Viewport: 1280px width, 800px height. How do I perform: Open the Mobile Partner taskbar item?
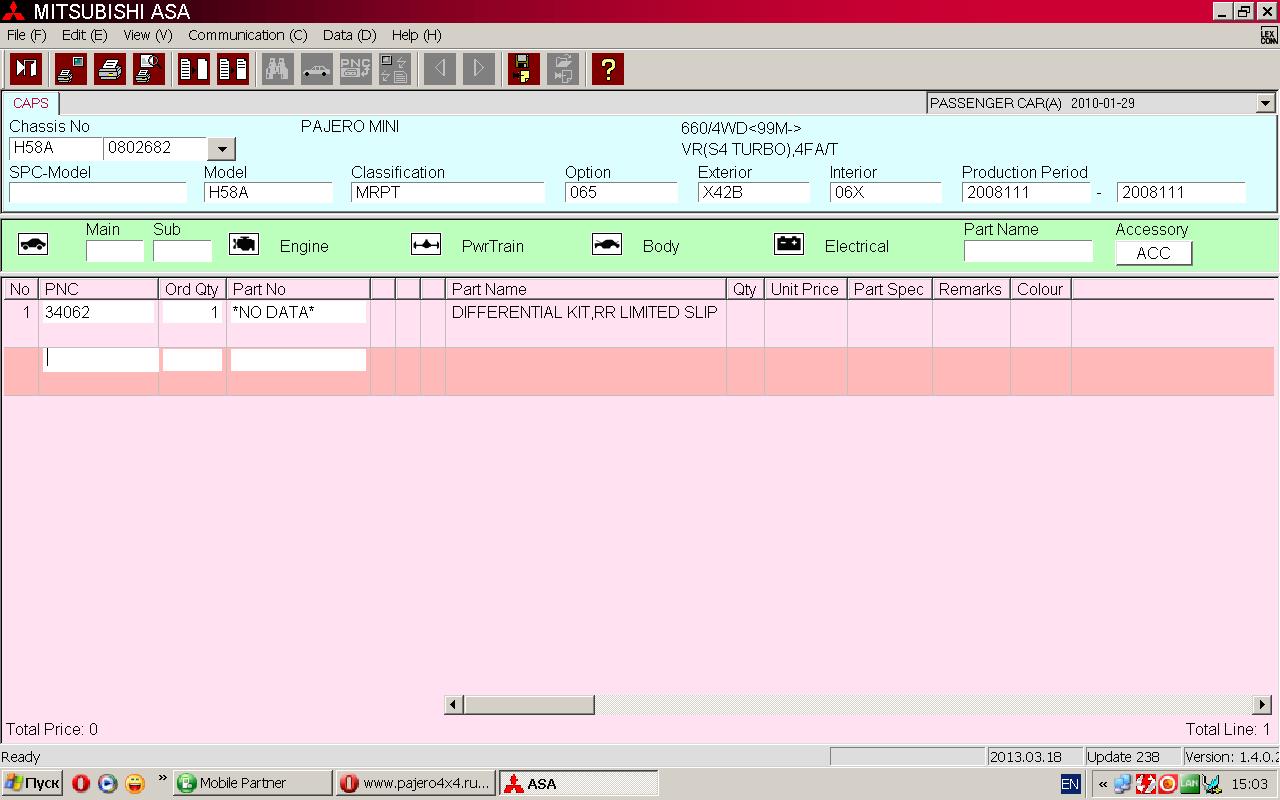pyautogui.click(x=252, y=783)
